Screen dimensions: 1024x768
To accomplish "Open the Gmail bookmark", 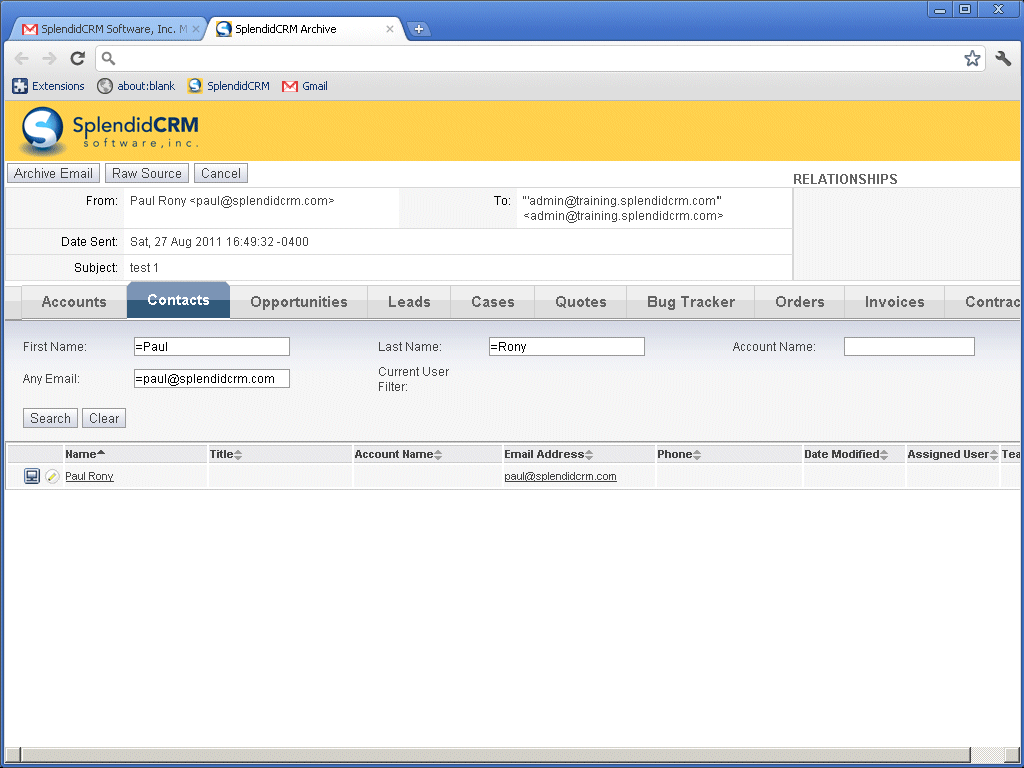I will (305, 86).
